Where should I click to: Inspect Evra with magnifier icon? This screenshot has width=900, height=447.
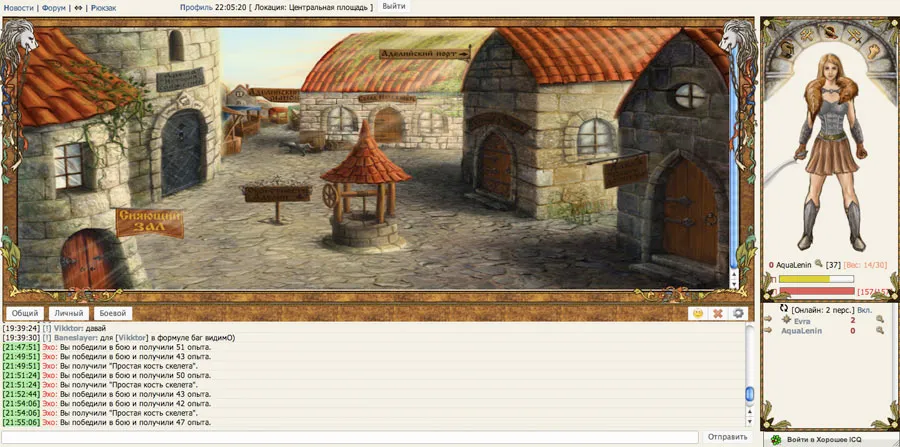(879, 321)
